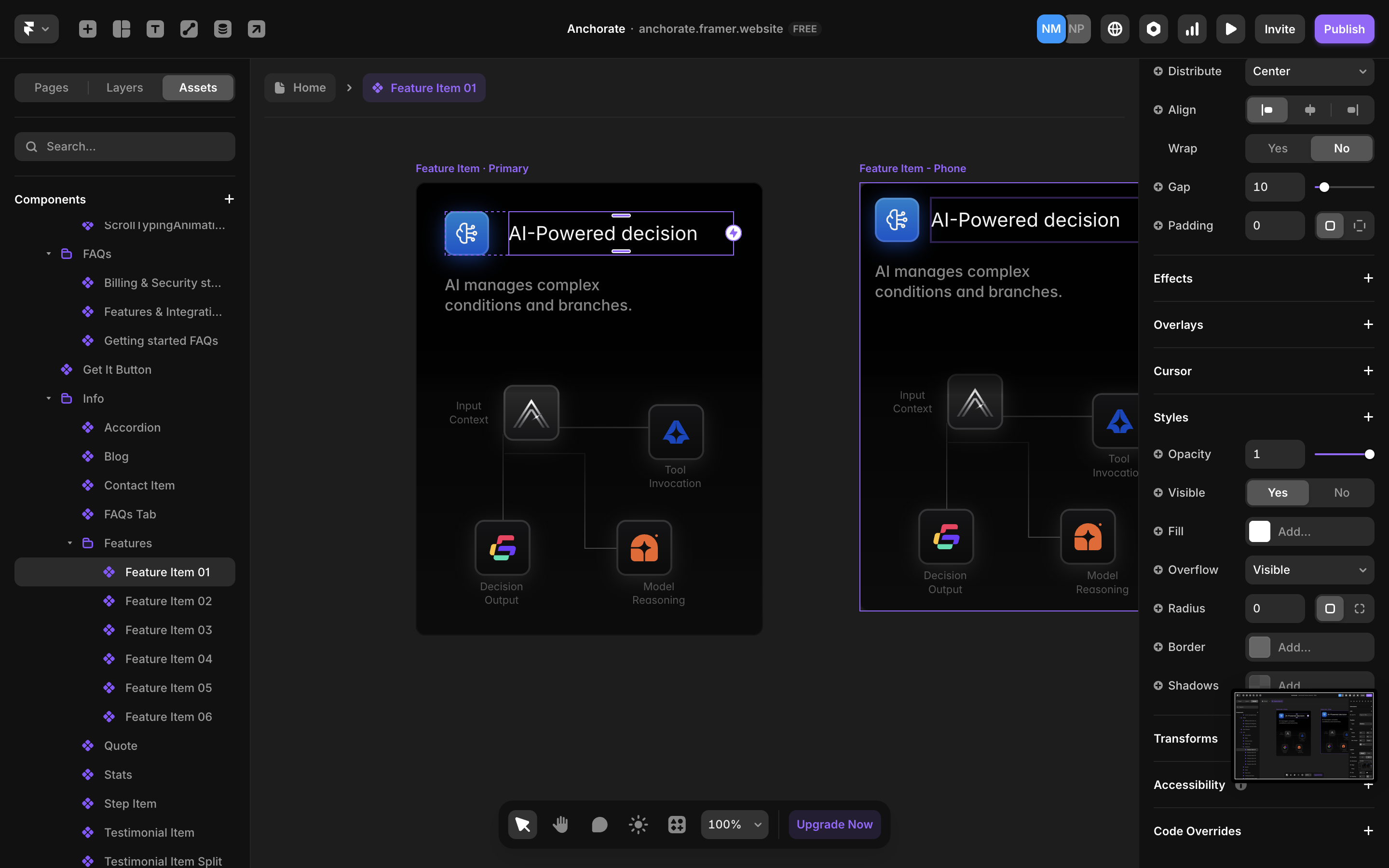Viewport: 1389px width, 868px height.
Task: Click the Upgrade Now button
Action: (x=834, y=825)
